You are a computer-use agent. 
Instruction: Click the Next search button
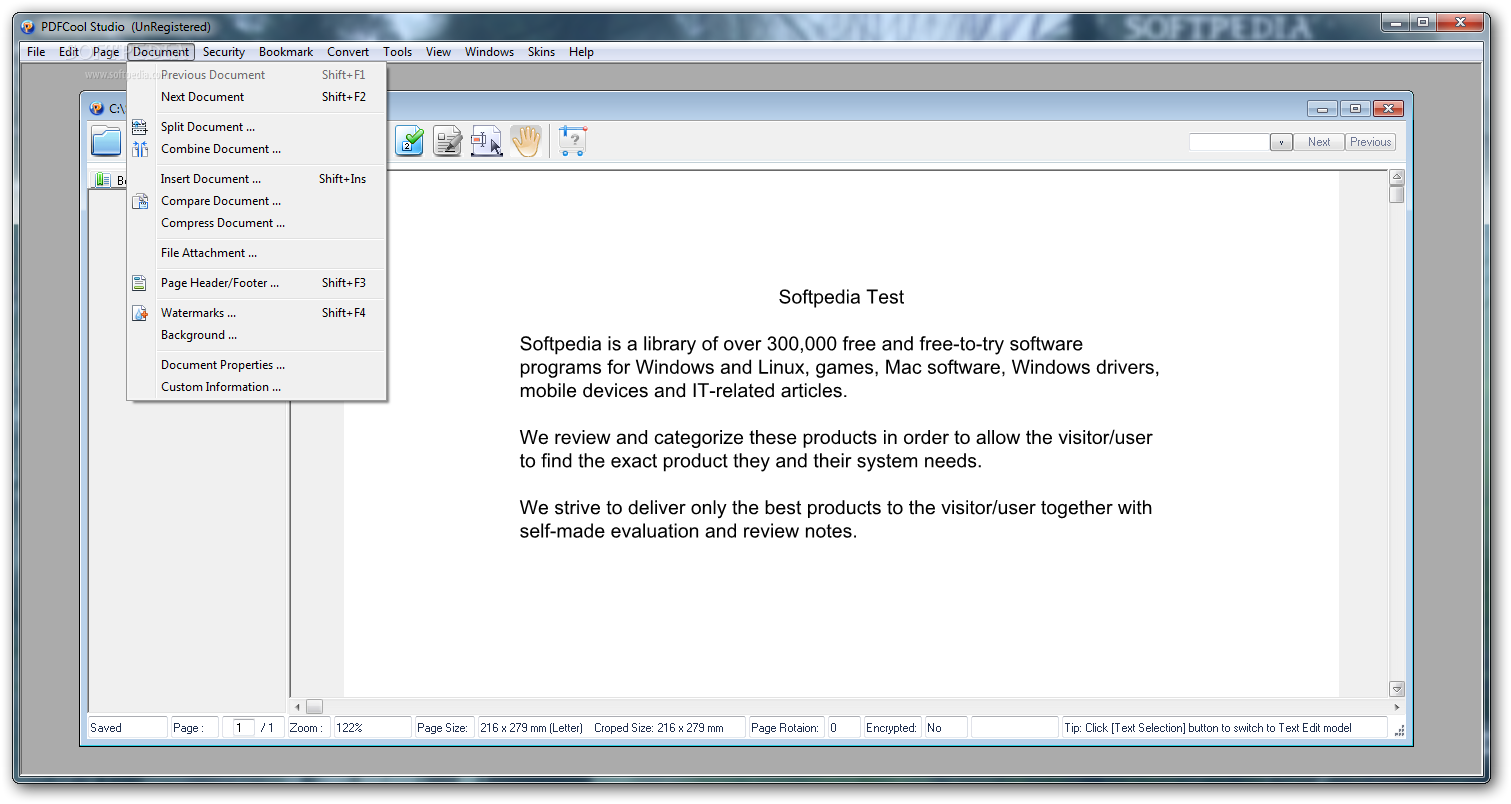[1319, 142]
